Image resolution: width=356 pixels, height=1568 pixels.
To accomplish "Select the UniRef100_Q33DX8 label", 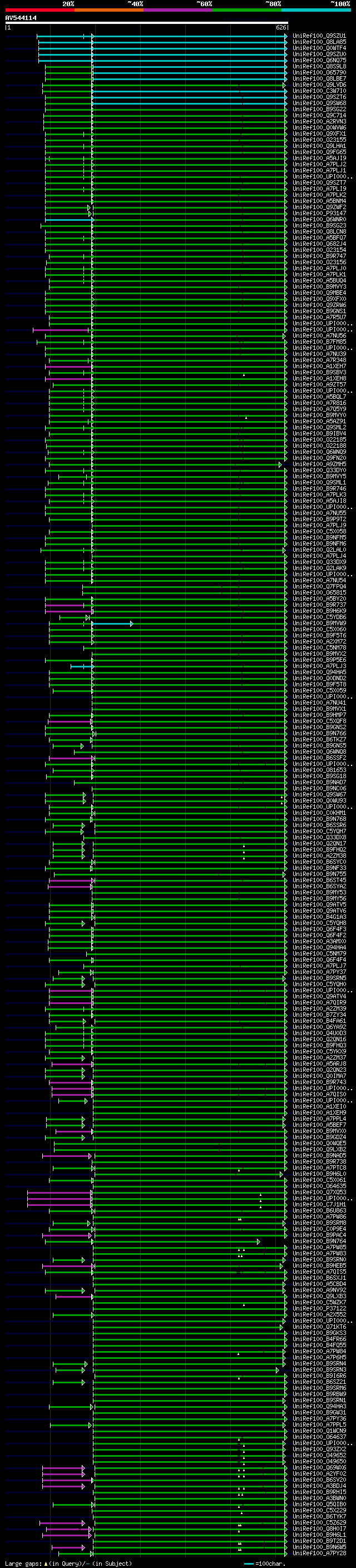I will pos(319,837).
